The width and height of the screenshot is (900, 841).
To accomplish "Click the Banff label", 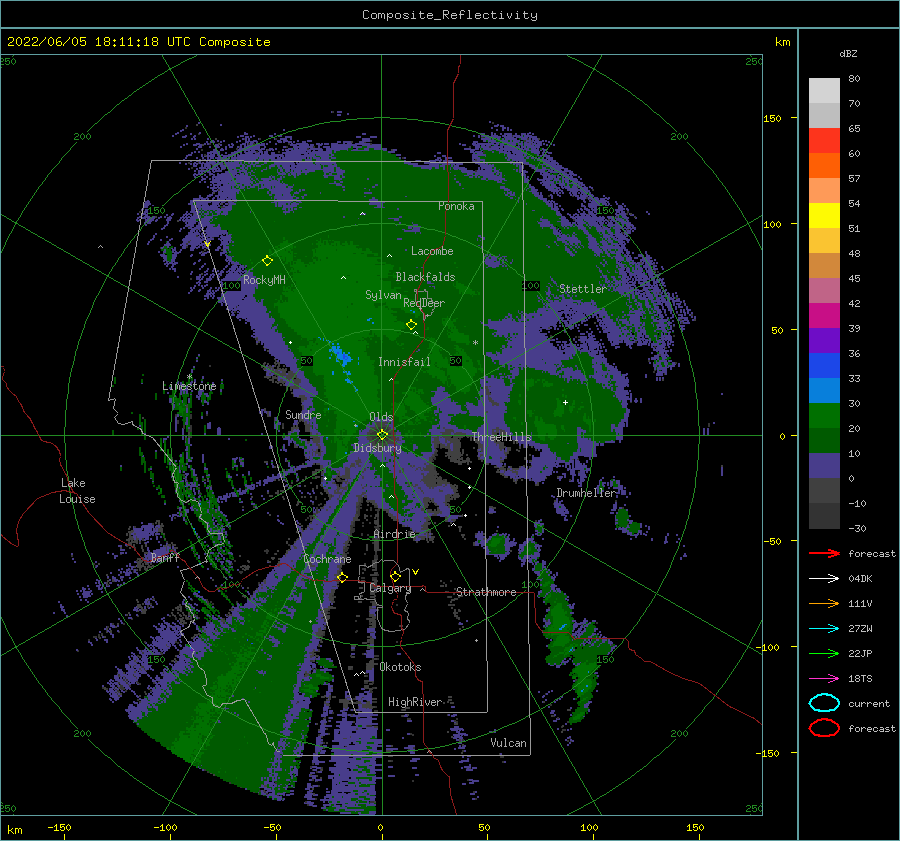I will pyautogui.click(x=165, y=557).
